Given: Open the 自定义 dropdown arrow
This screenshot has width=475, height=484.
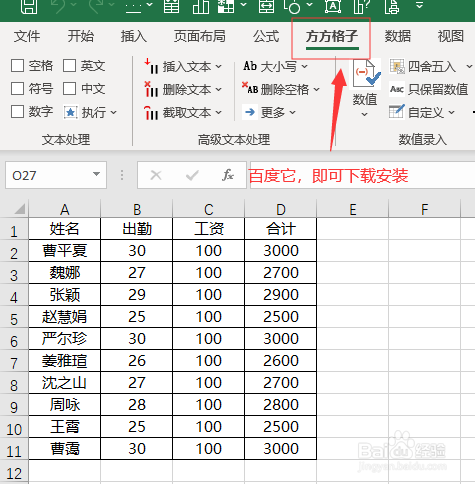Looking at the screenshot, I should (451, 113).
